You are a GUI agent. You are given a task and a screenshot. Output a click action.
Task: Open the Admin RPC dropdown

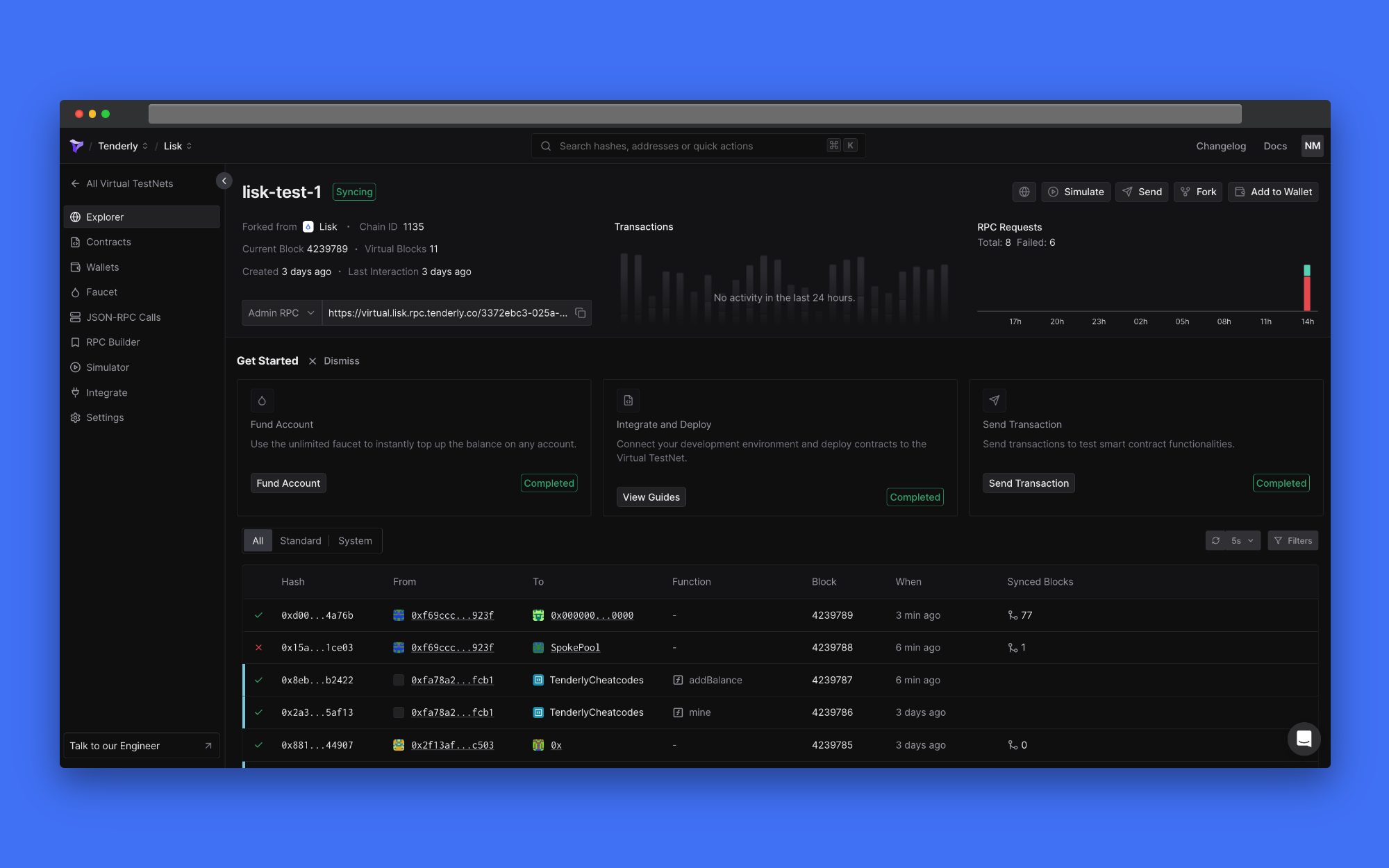click(281, 313)
